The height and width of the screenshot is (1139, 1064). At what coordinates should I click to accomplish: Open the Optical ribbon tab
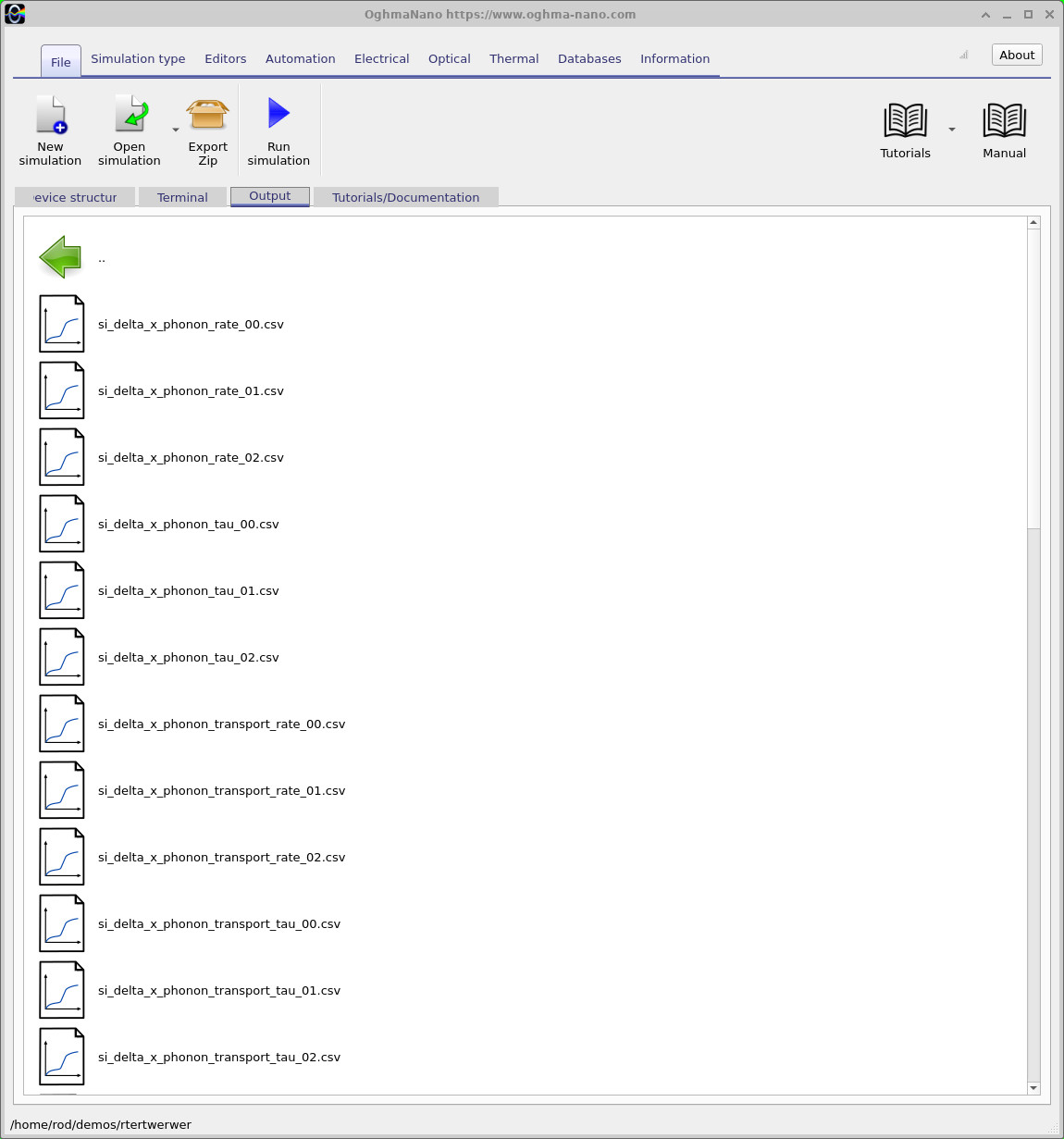point(450,58)
